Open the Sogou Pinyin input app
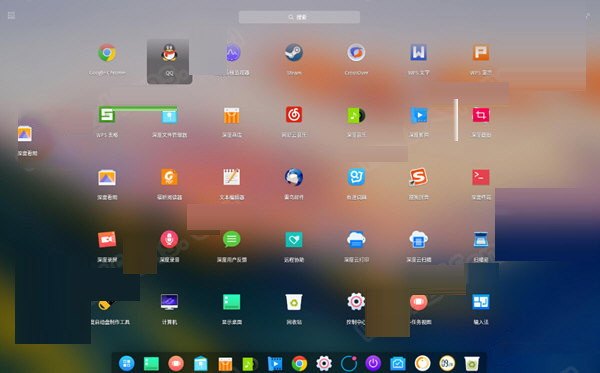600x373 pixels. point(418,177)
